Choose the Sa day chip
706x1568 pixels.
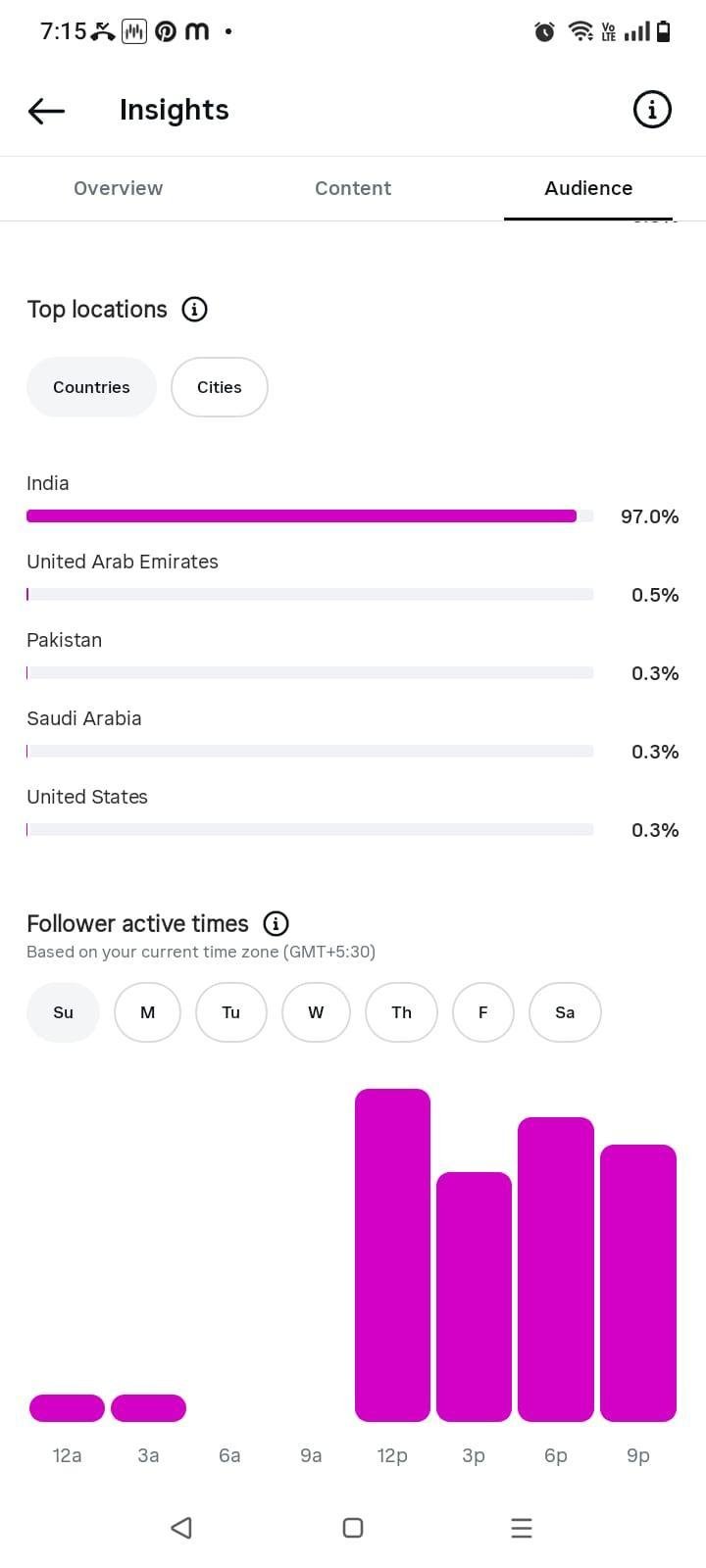pos(565,1012)
